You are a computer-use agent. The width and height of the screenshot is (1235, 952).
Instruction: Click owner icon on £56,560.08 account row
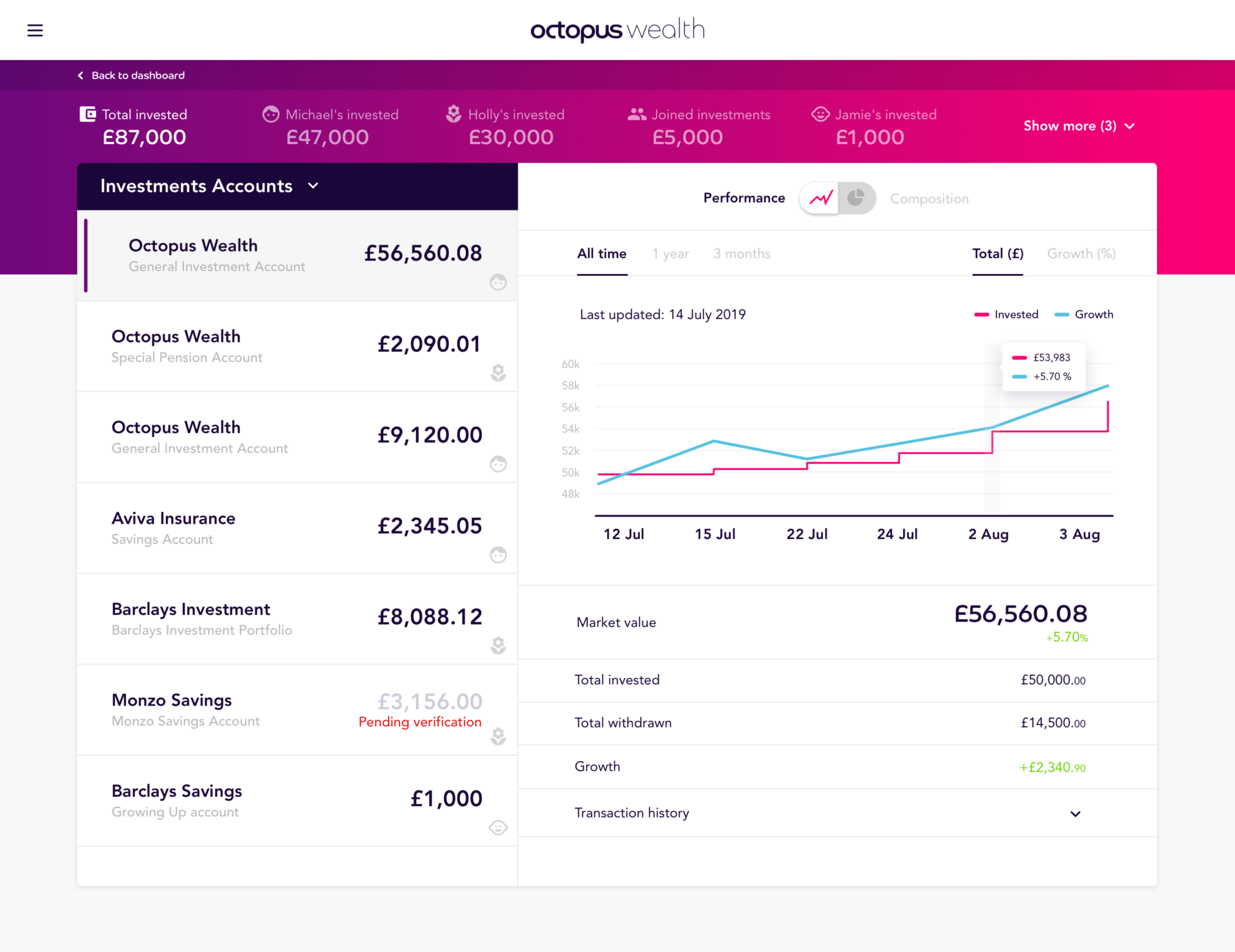point(498,282)
